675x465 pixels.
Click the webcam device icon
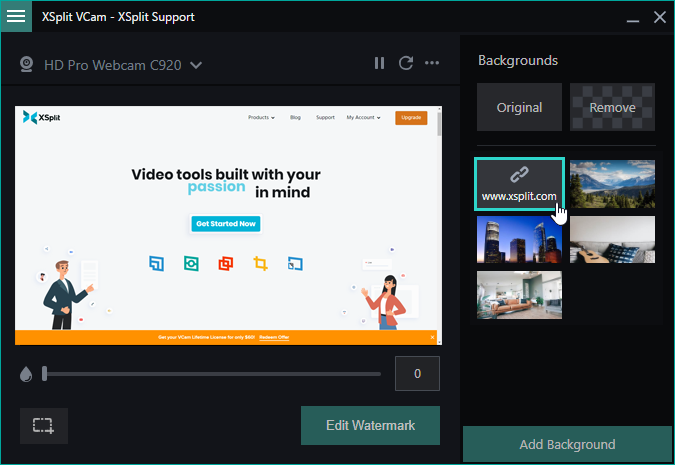click(x=26, y=65)
